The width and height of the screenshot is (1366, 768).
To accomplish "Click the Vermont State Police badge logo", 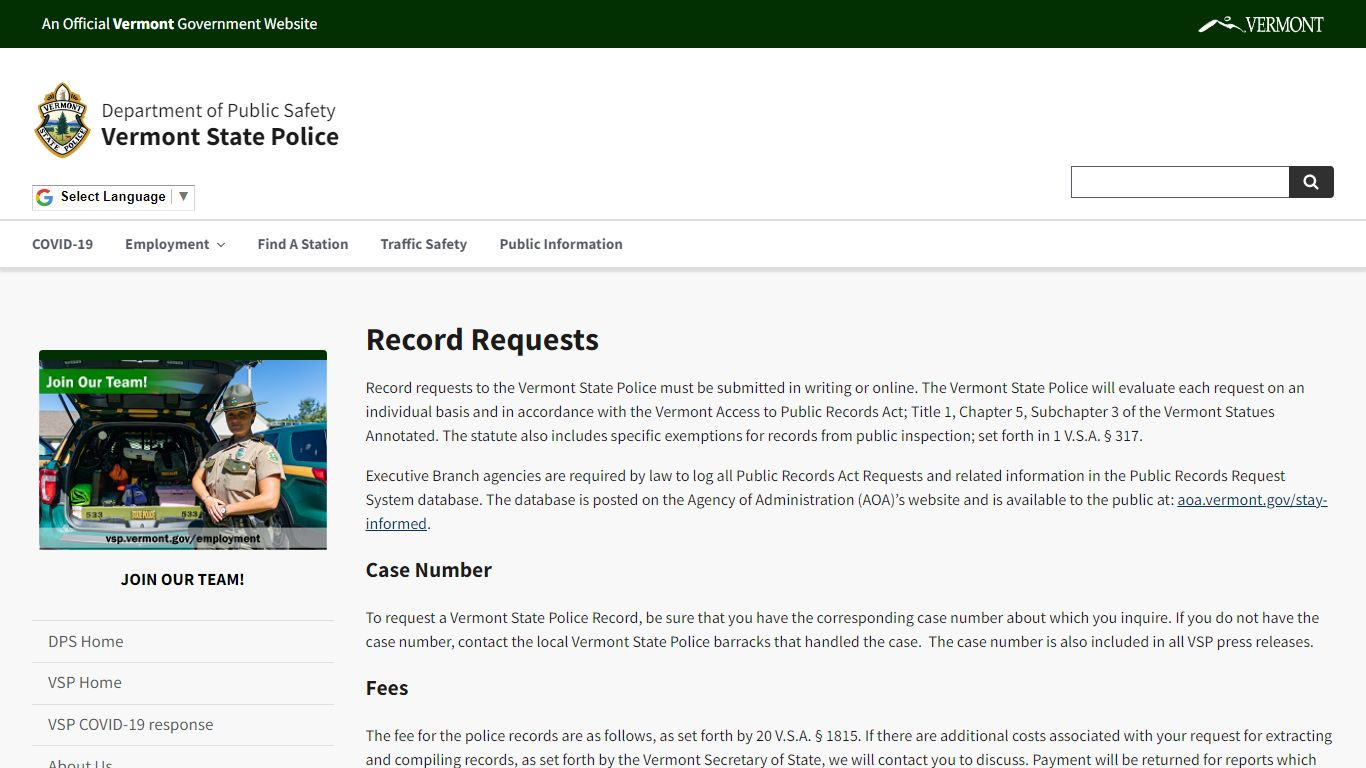I will pos(63,120).
